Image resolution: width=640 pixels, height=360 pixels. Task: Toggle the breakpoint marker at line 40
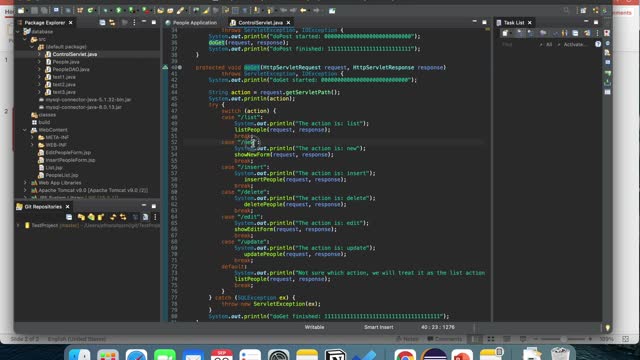coord(180,67)
